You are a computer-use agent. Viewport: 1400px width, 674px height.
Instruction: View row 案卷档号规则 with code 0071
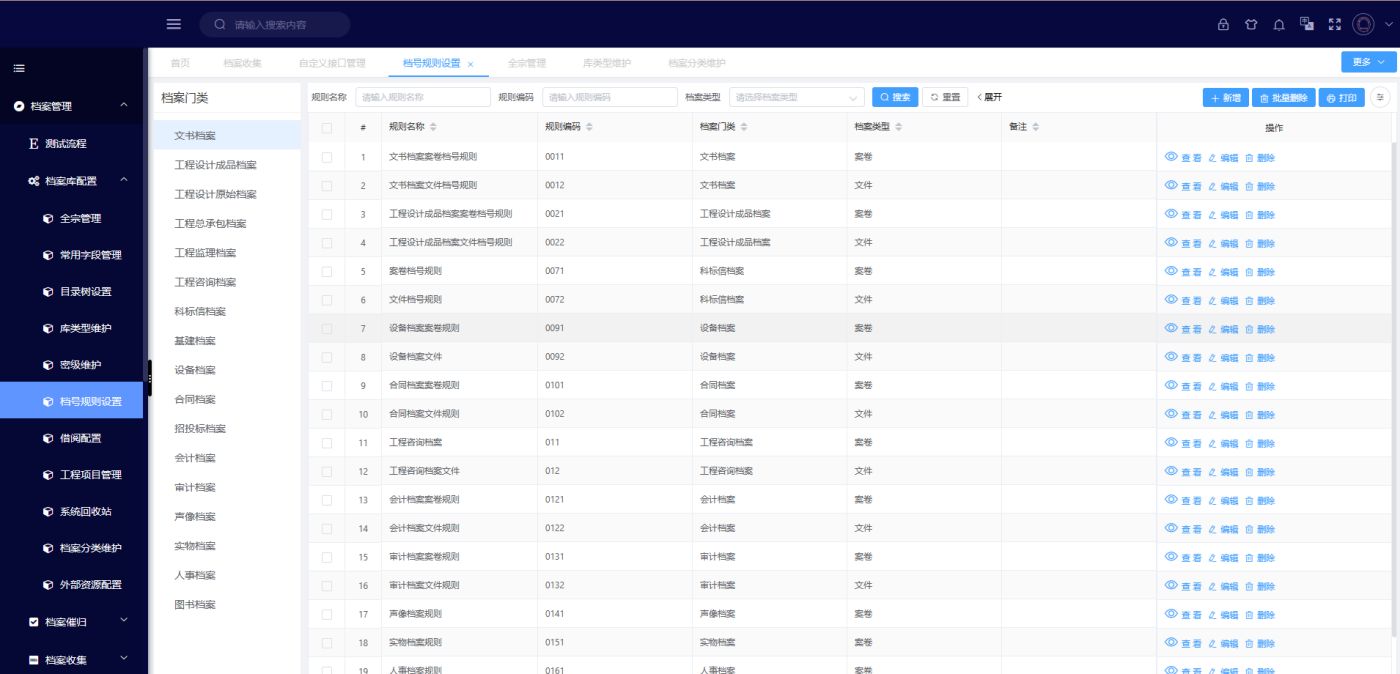click(1184, 271)
